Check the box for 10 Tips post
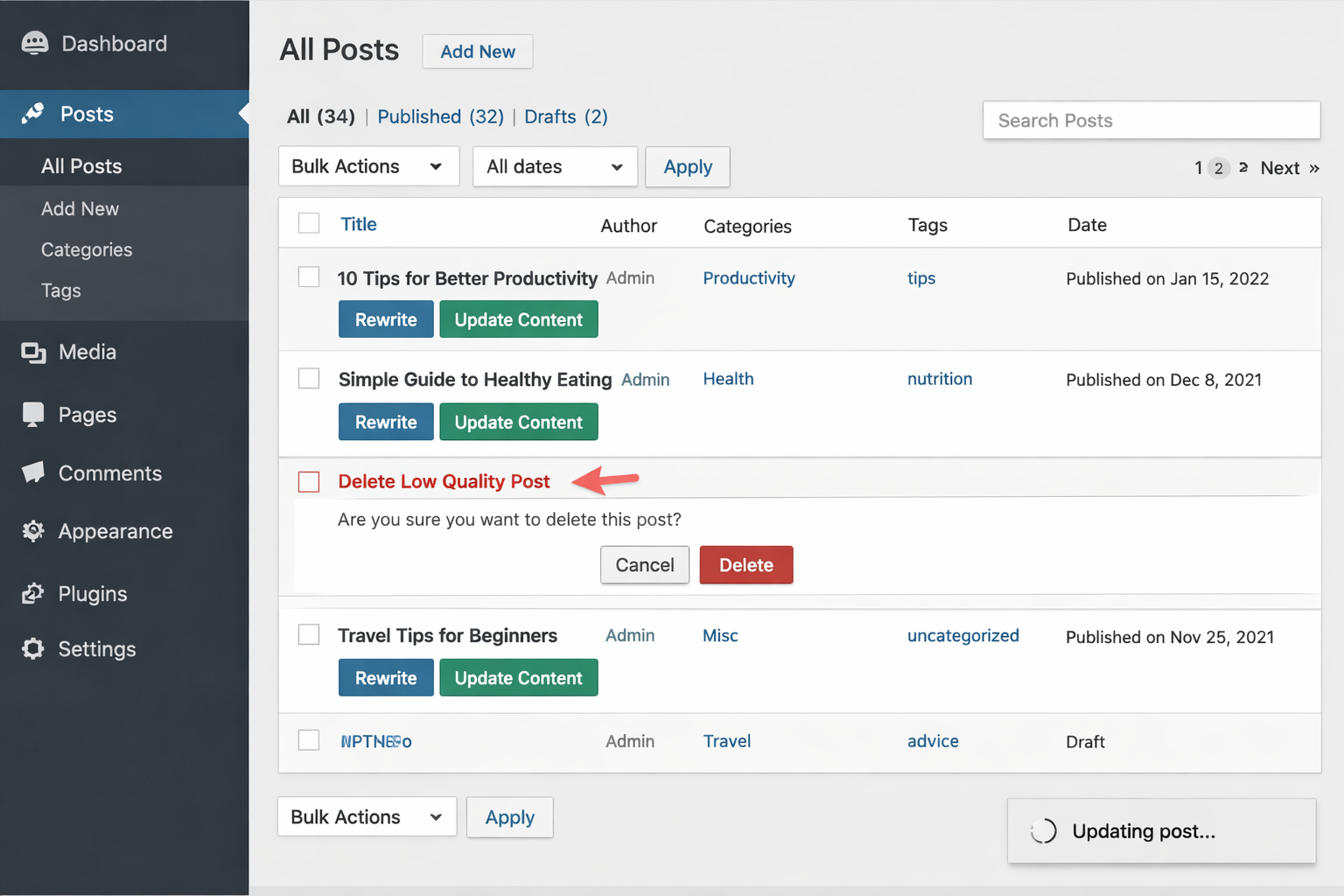 [309, 277]
